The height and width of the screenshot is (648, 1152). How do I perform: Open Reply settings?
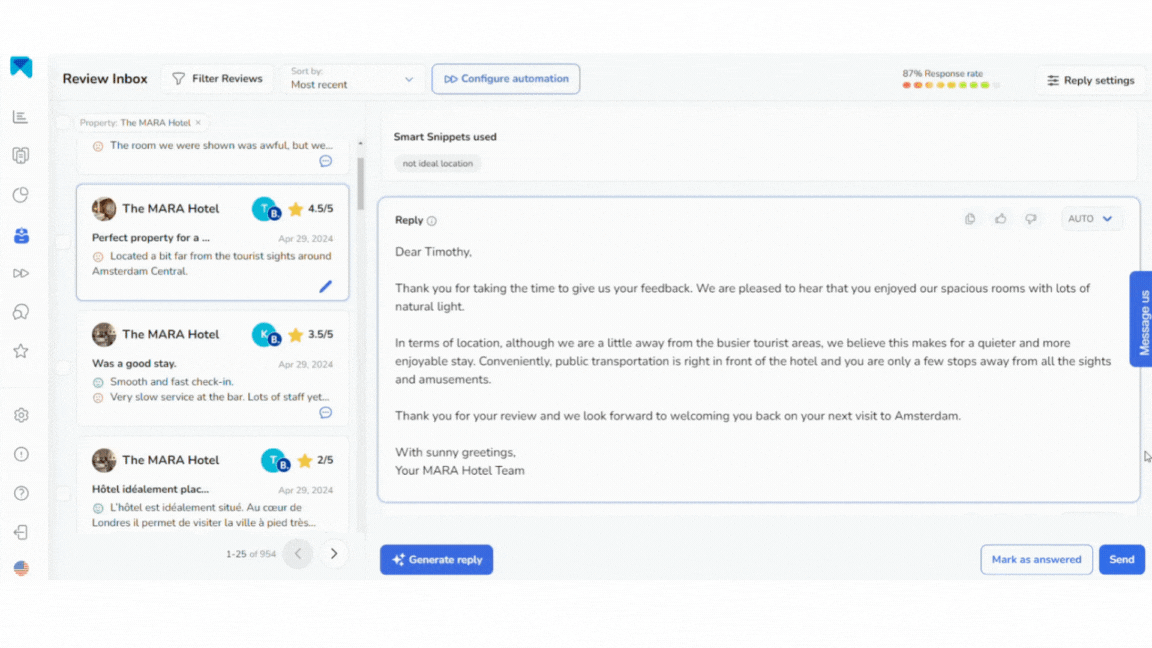click(x=1090, y=80)
